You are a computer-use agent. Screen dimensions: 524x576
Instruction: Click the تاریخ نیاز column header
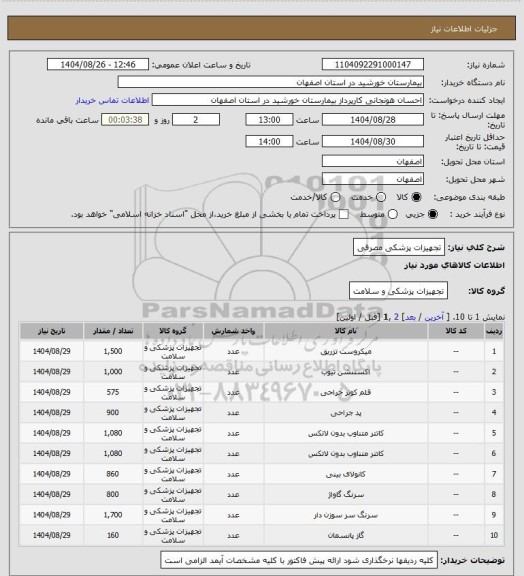pos(51,331)
